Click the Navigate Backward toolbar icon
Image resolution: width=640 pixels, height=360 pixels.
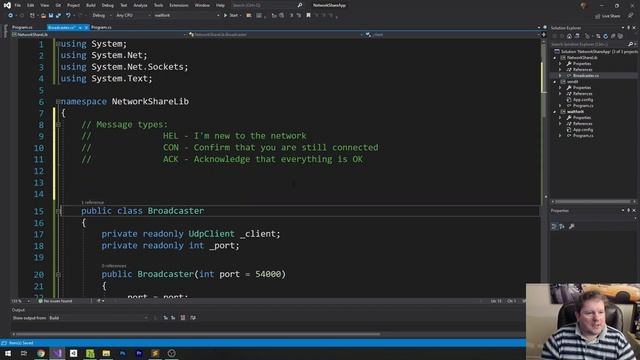tap(10, 16)
